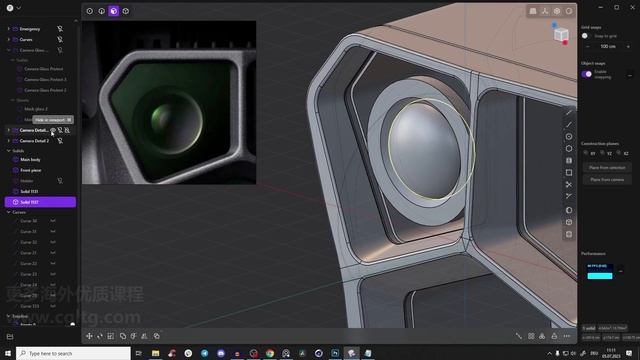Screen dimensions: 640x360
Task: Click the navigation orientation cube
Action: click(561, 34)
